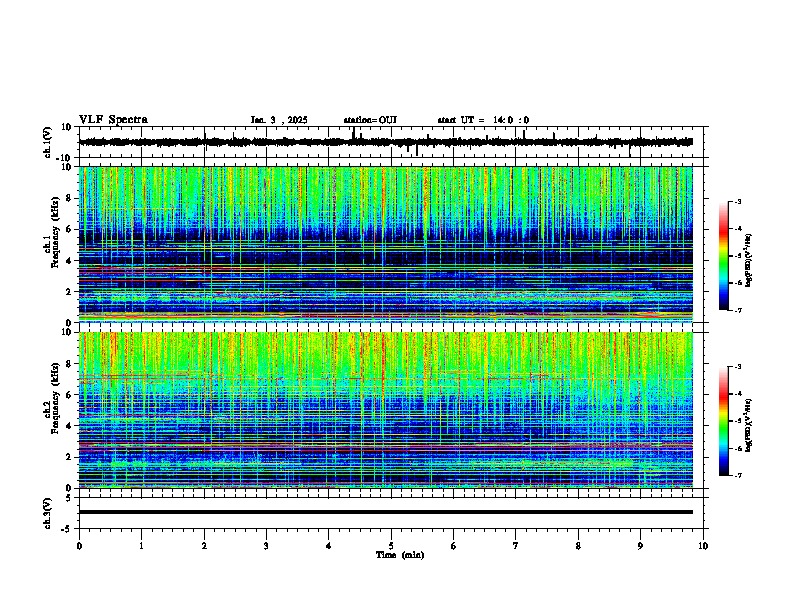
Task: Click the 'start UT = 14:0 :0' label
Action: click(483, 120)
